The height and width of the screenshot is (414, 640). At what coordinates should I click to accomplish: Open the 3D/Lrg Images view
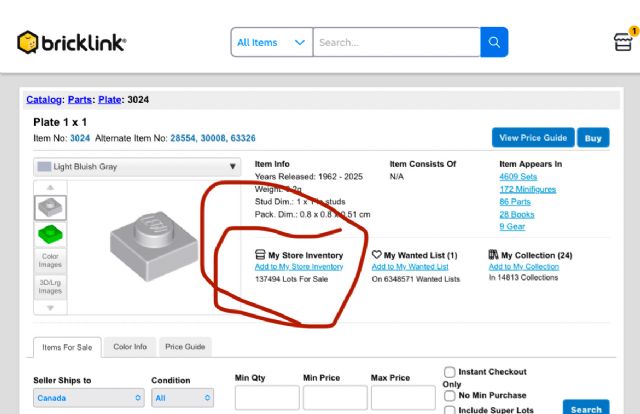pyautogui.click(x=51, y=287)
